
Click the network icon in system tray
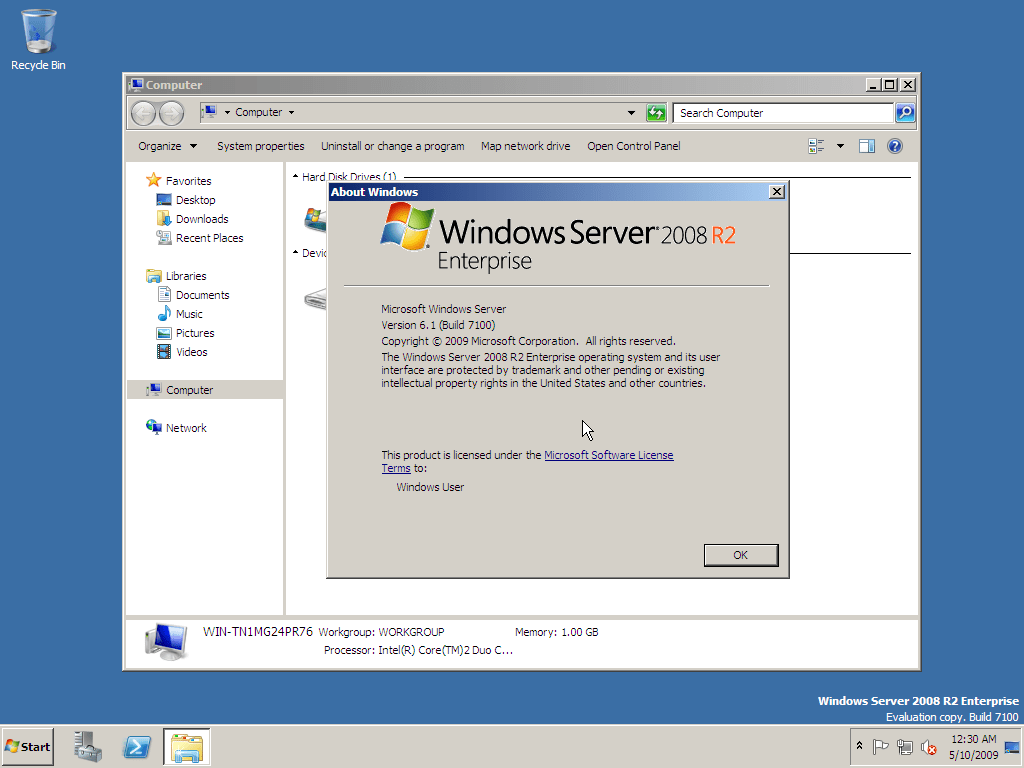905,747
